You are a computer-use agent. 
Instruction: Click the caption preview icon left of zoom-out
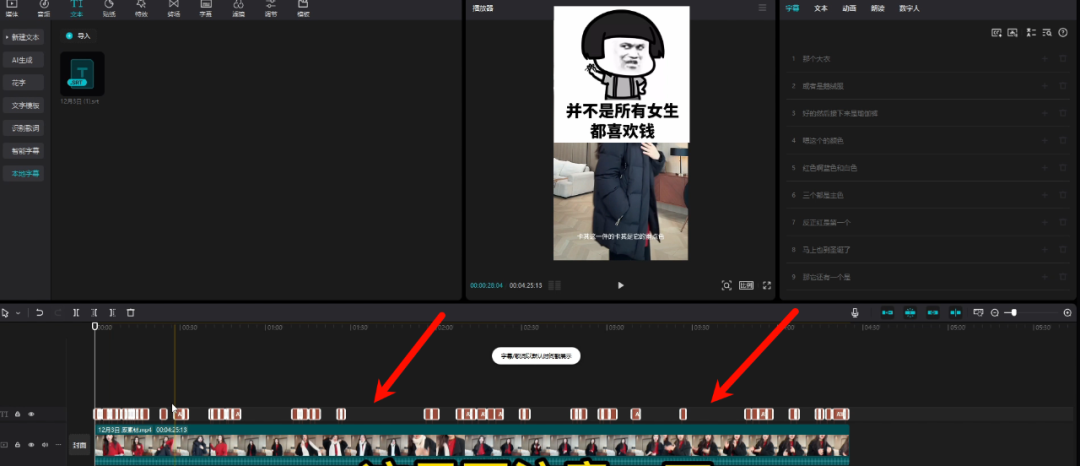tap(978, 313)
